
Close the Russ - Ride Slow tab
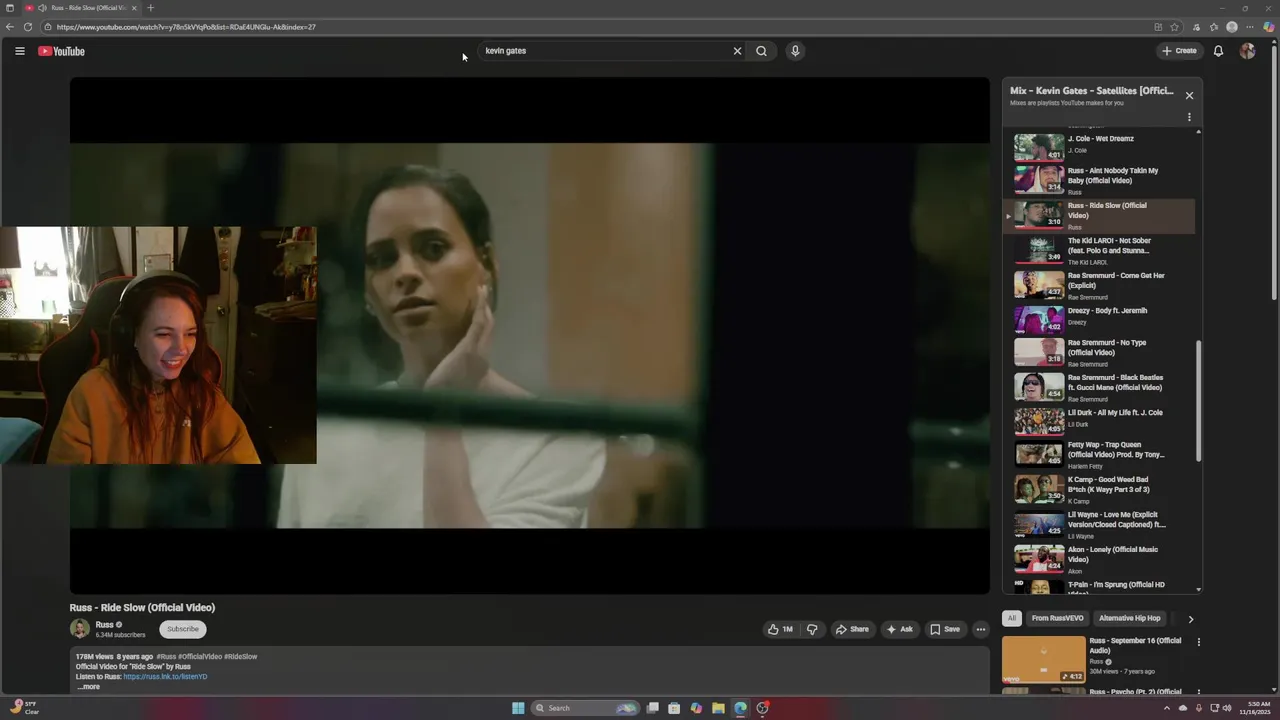[x=134, y=8]
